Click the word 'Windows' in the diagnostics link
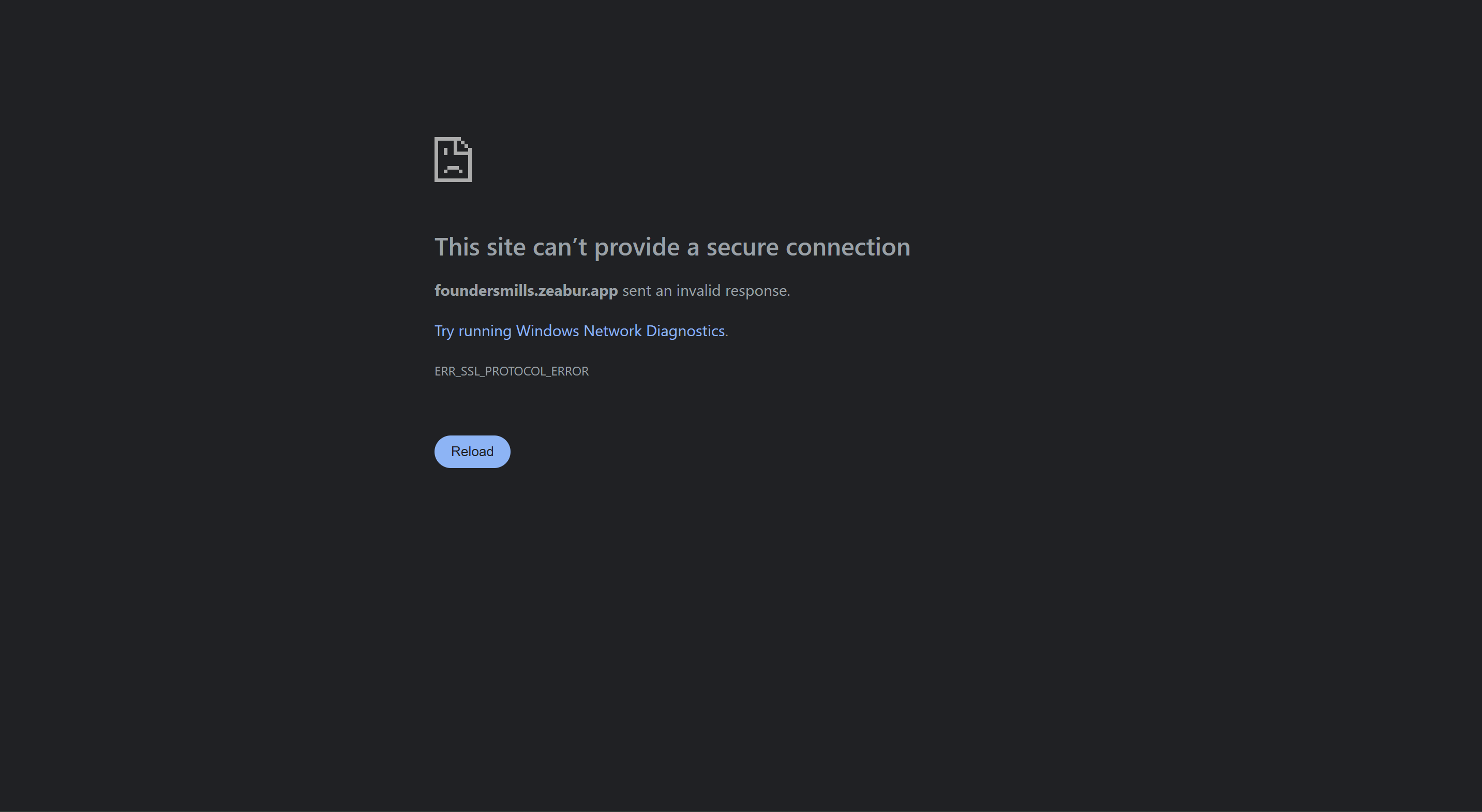Image resolution: width=1482 pixels, height=812 pixels. (x=547, y=330)
